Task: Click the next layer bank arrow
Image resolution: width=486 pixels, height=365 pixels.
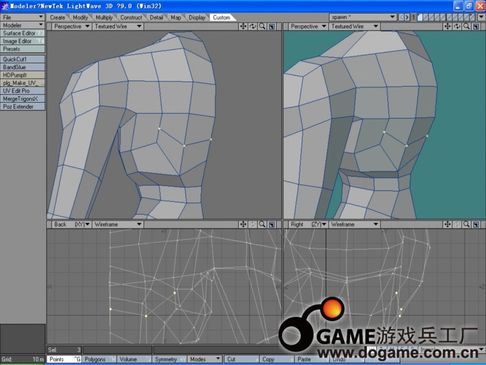Action: coord(407,17)
